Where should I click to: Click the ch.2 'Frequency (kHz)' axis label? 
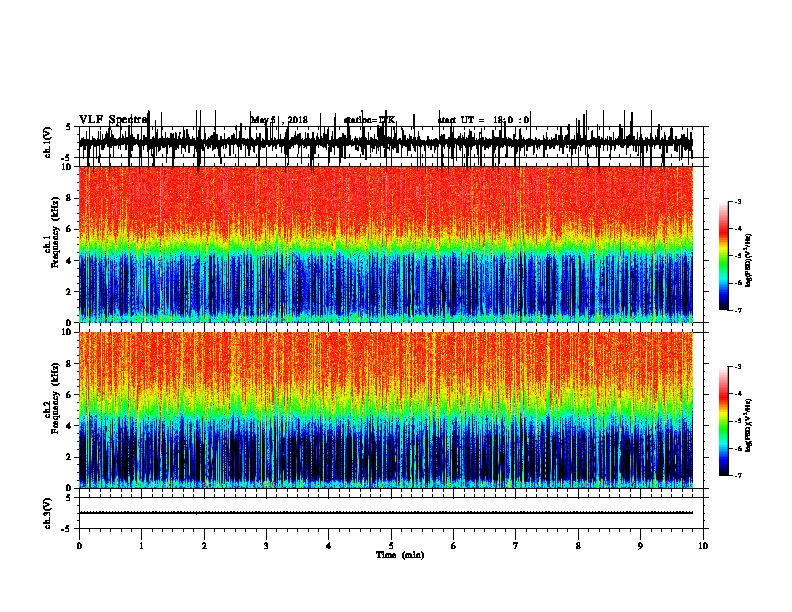[x=55, y=397]
